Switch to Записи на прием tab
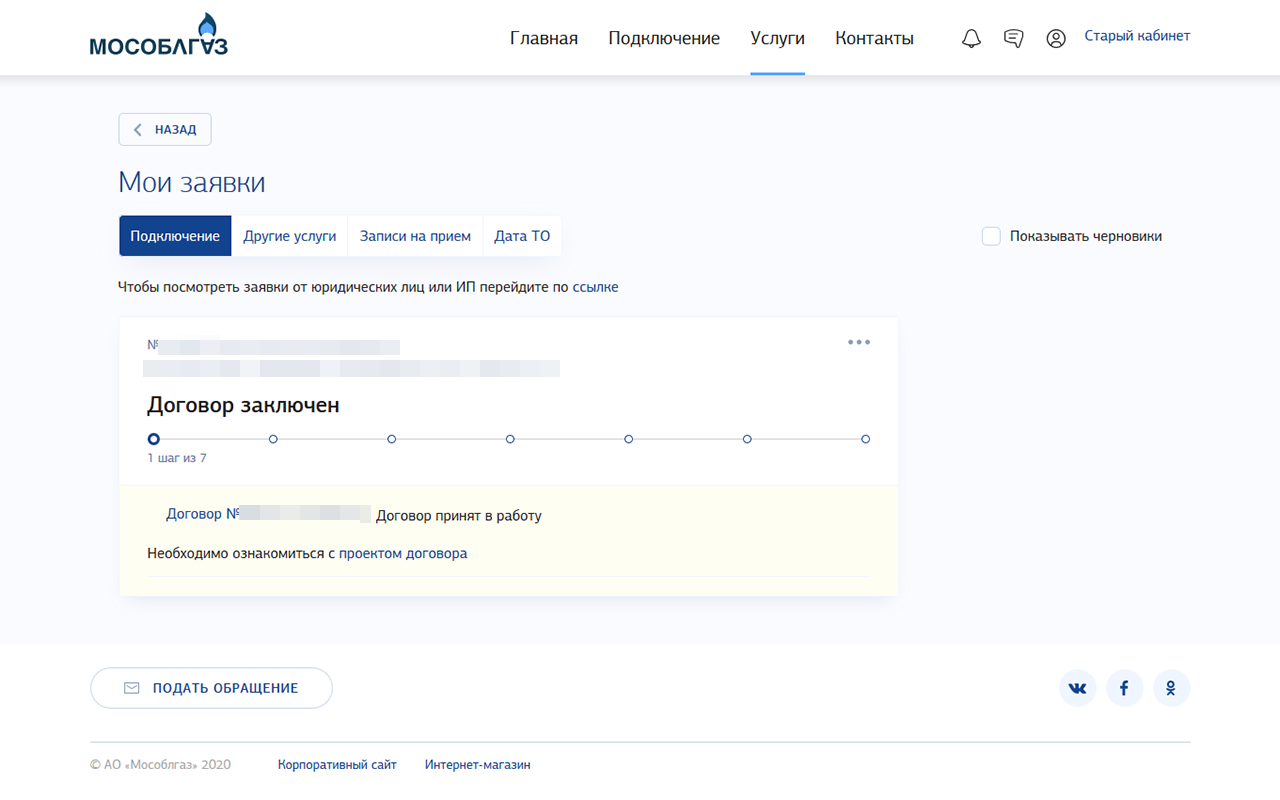This screenshot has width=1280, height=800. [415, 236]
